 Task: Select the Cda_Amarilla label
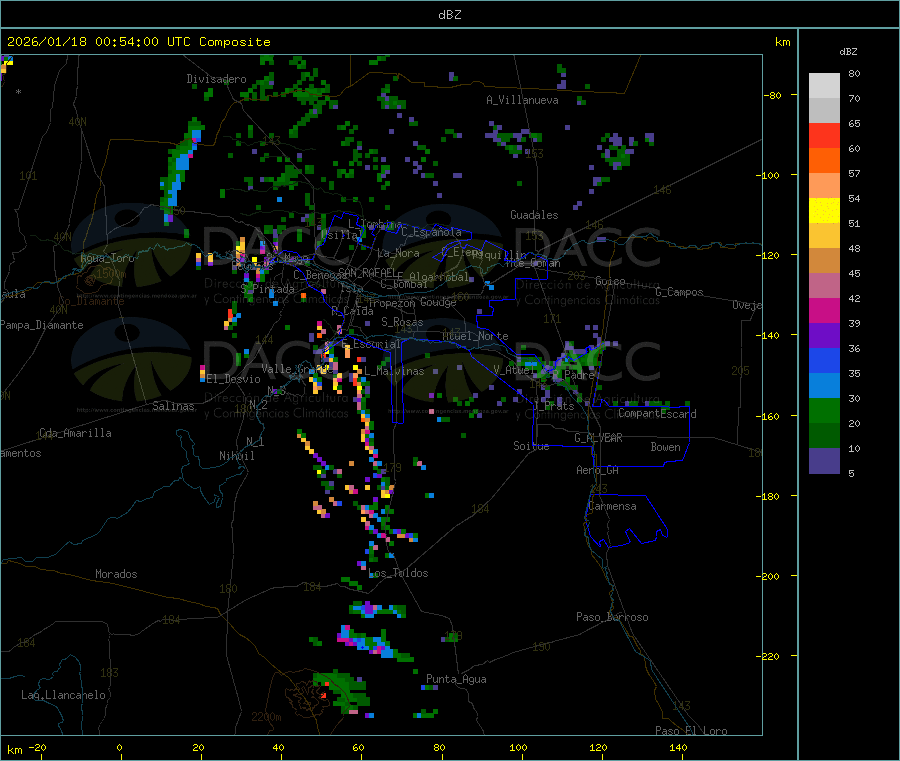click(75, 433)
